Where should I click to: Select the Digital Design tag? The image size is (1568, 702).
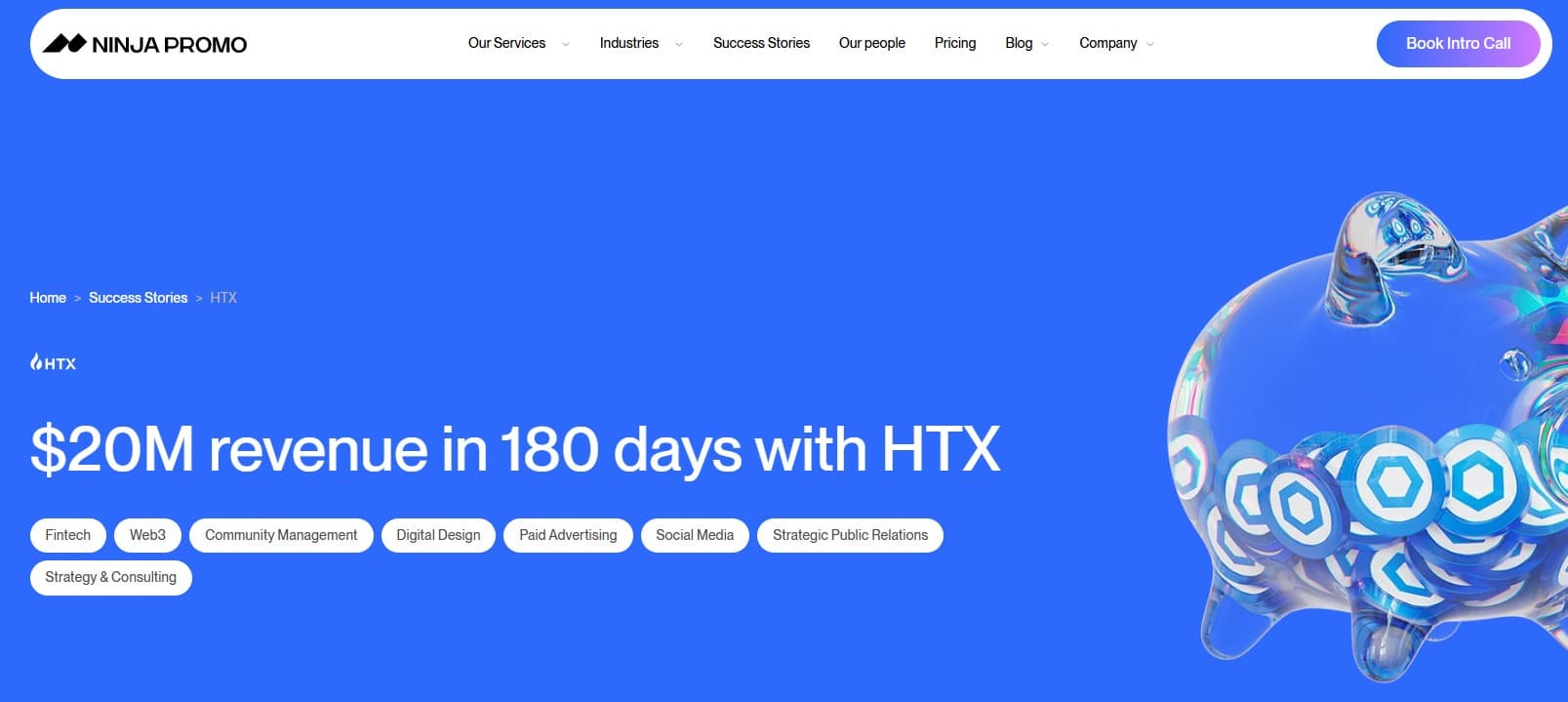coord(438,535)
